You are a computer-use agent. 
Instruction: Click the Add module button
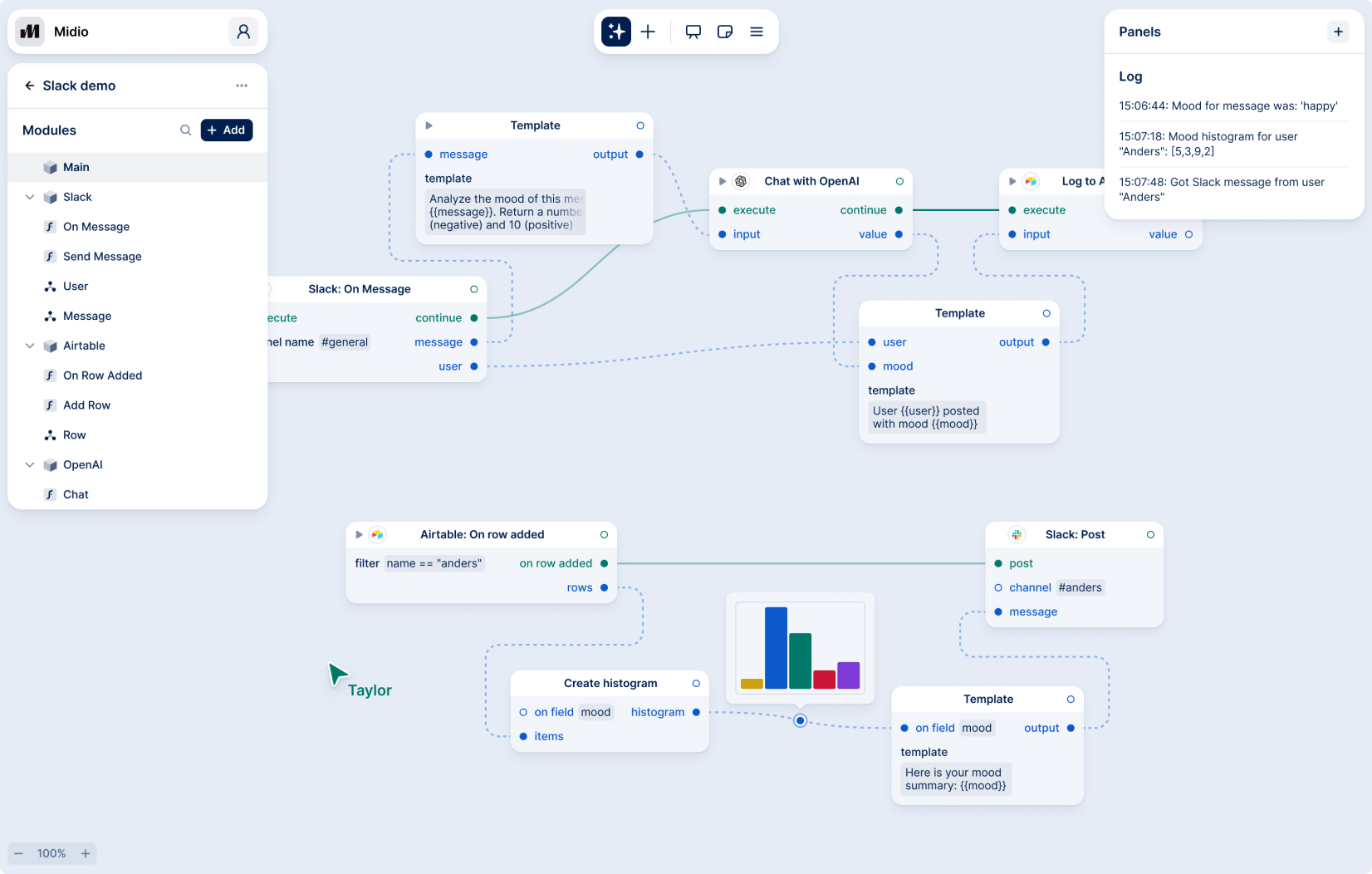[227, 130]
